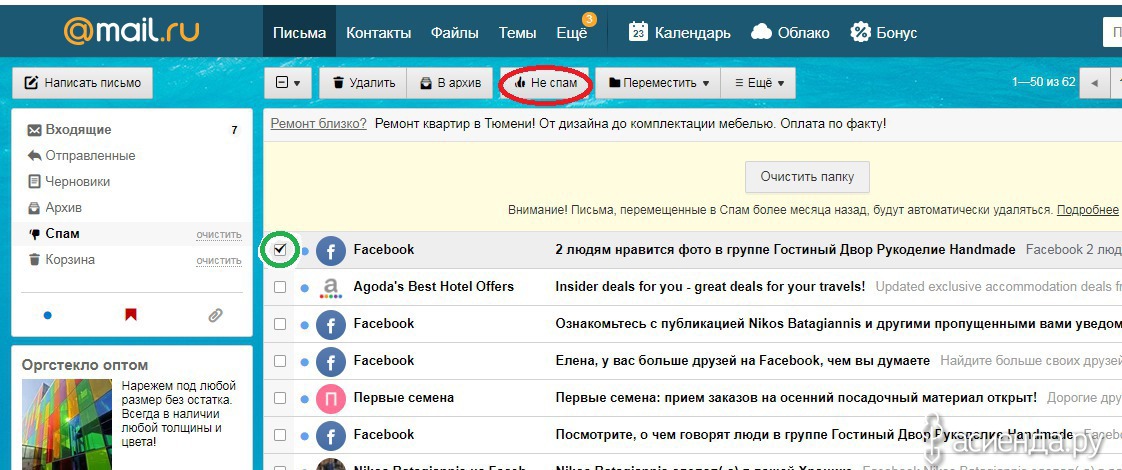Open the Облако cloud icon
This screenshot has width=1122, height=470.
761,32
